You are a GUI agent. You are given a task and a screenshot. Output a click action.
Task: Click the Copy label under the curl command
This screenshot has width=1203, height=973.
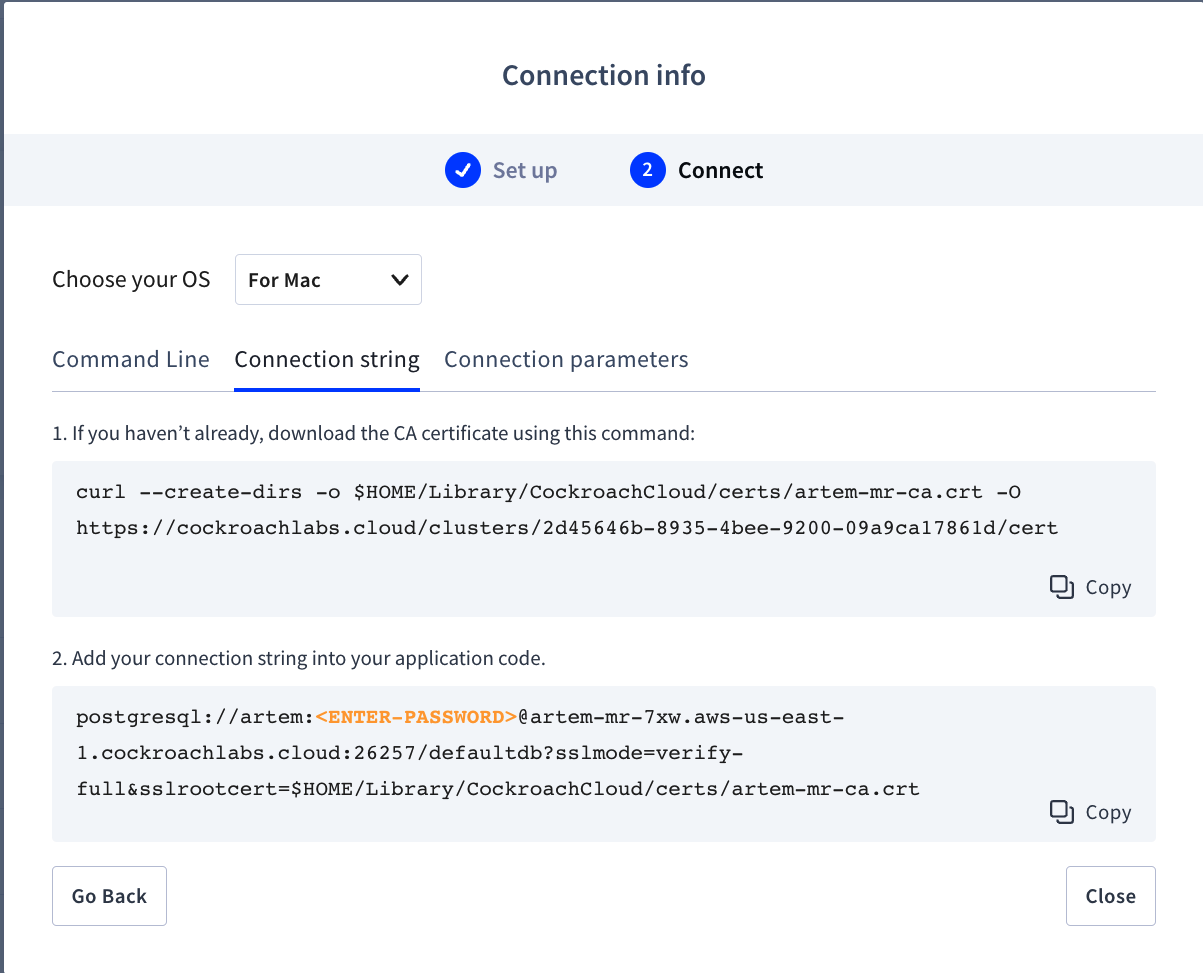[x=1108, y=588]
